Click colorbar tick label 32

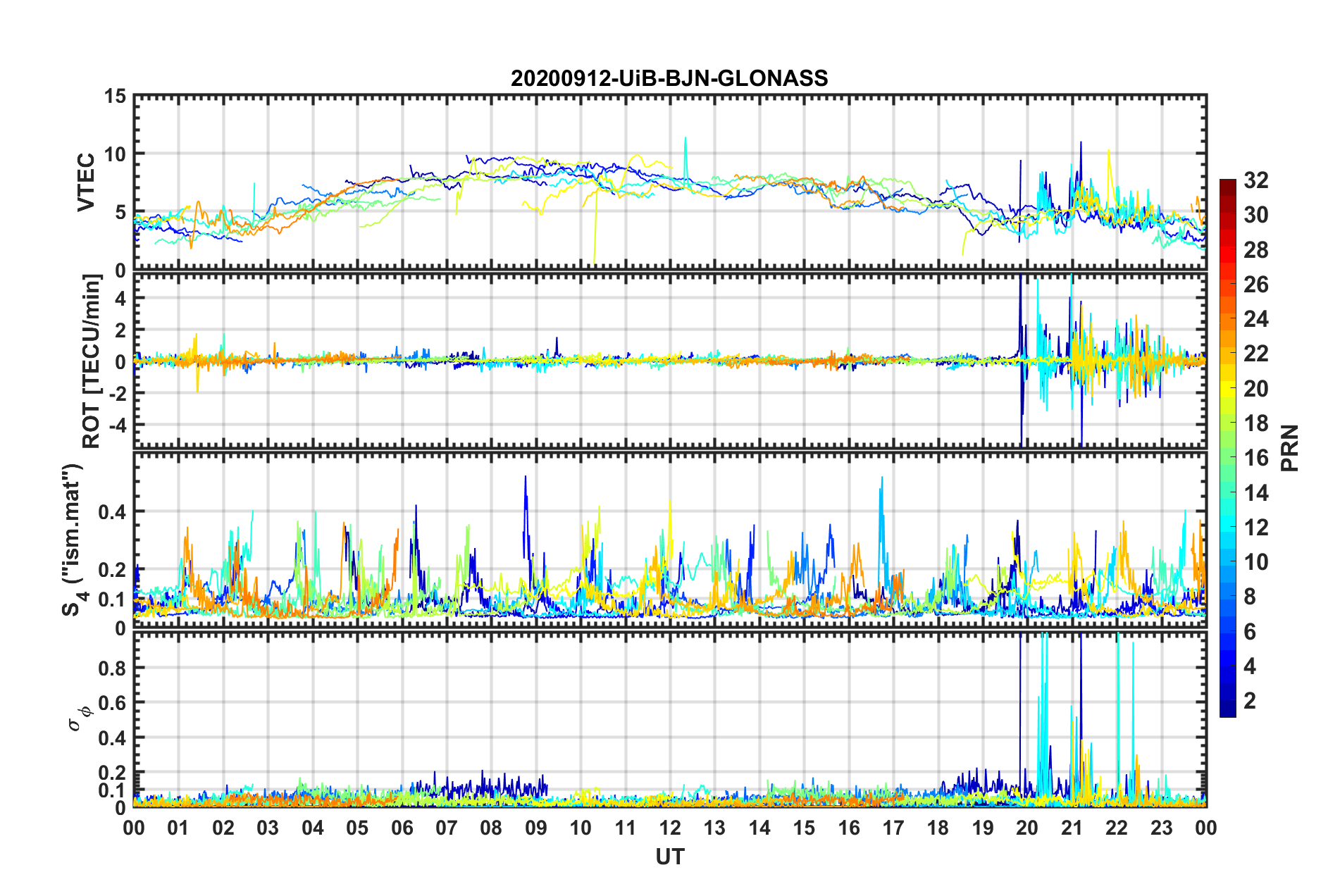[x=1255, y=180]
